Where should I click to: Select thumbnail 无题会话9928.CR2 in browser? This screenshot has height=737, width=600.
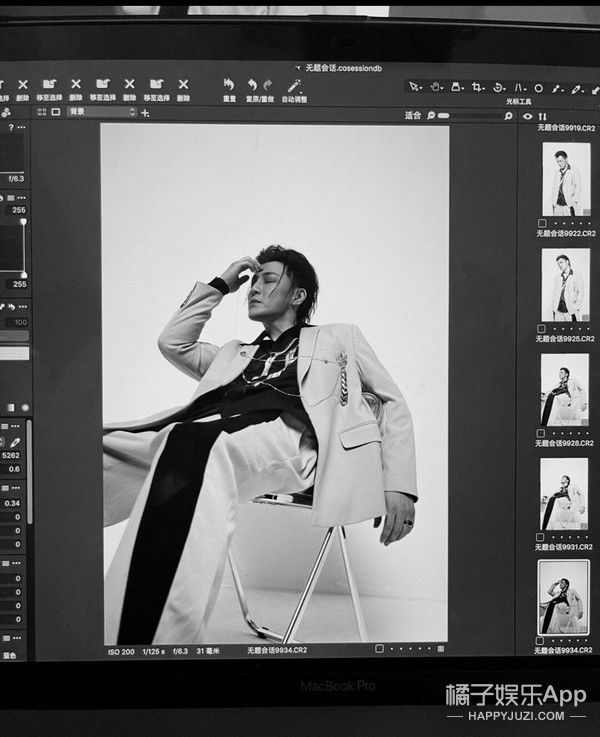[565, 390]
